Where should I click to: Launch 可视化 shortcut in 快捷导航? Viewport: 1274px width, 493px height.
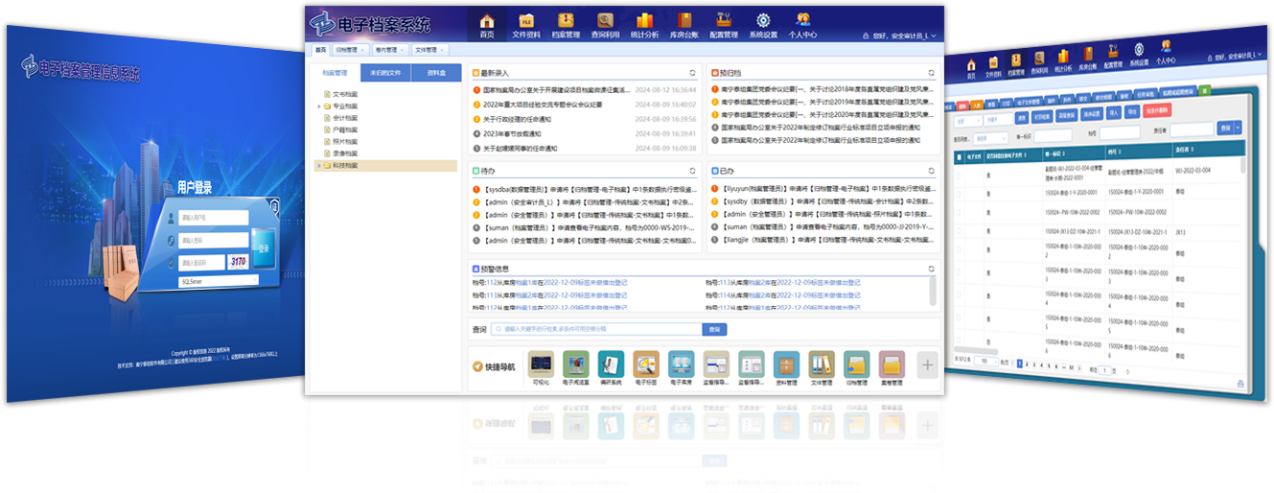541,365
